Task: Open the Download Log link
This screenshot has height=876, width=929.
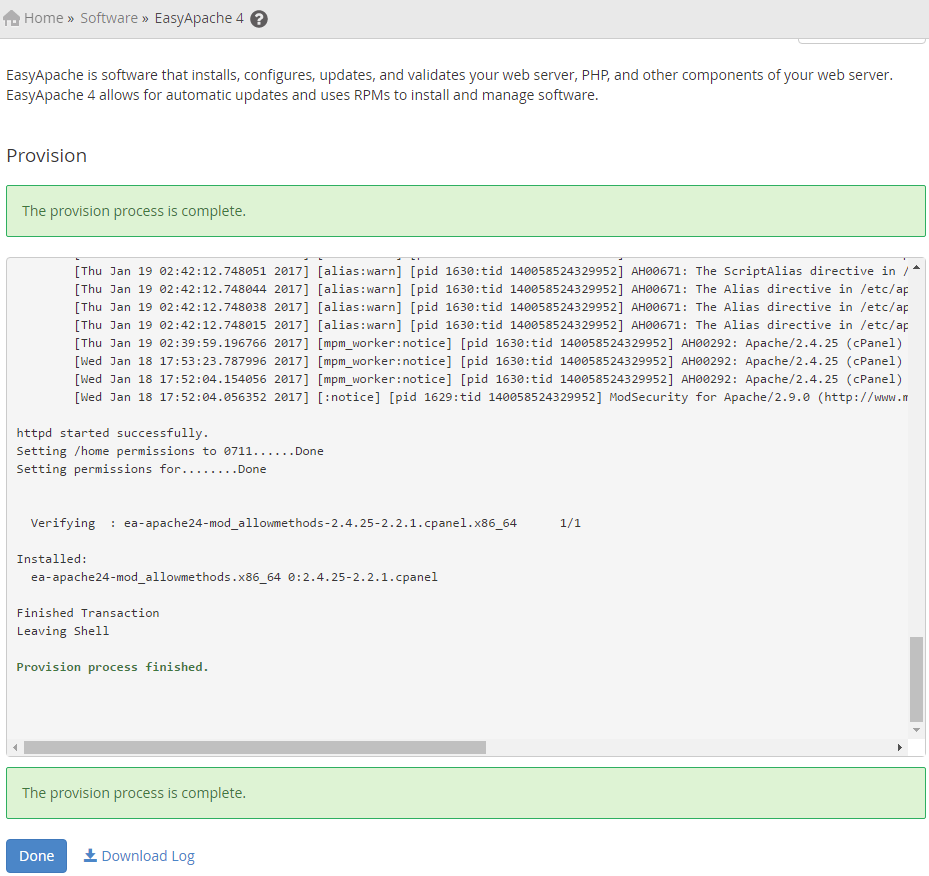Action: pos(148,856)
